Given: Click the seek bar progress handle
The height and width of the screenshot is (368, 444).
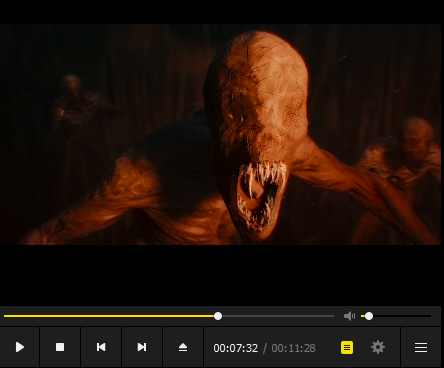Looking at the screenshot, I should (218, 316).
